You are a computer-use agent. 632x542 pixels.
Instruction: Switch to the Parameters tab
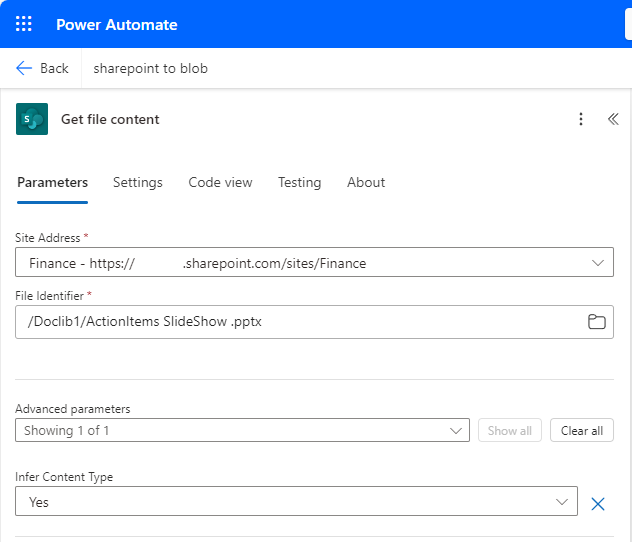point(52,183)
